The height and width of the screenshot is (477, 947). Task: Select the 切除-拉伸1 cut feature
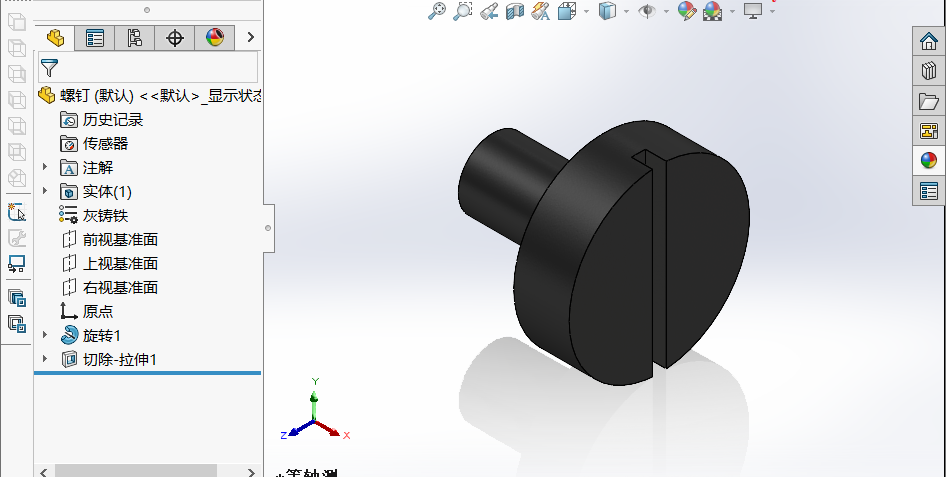coord(109,360)
